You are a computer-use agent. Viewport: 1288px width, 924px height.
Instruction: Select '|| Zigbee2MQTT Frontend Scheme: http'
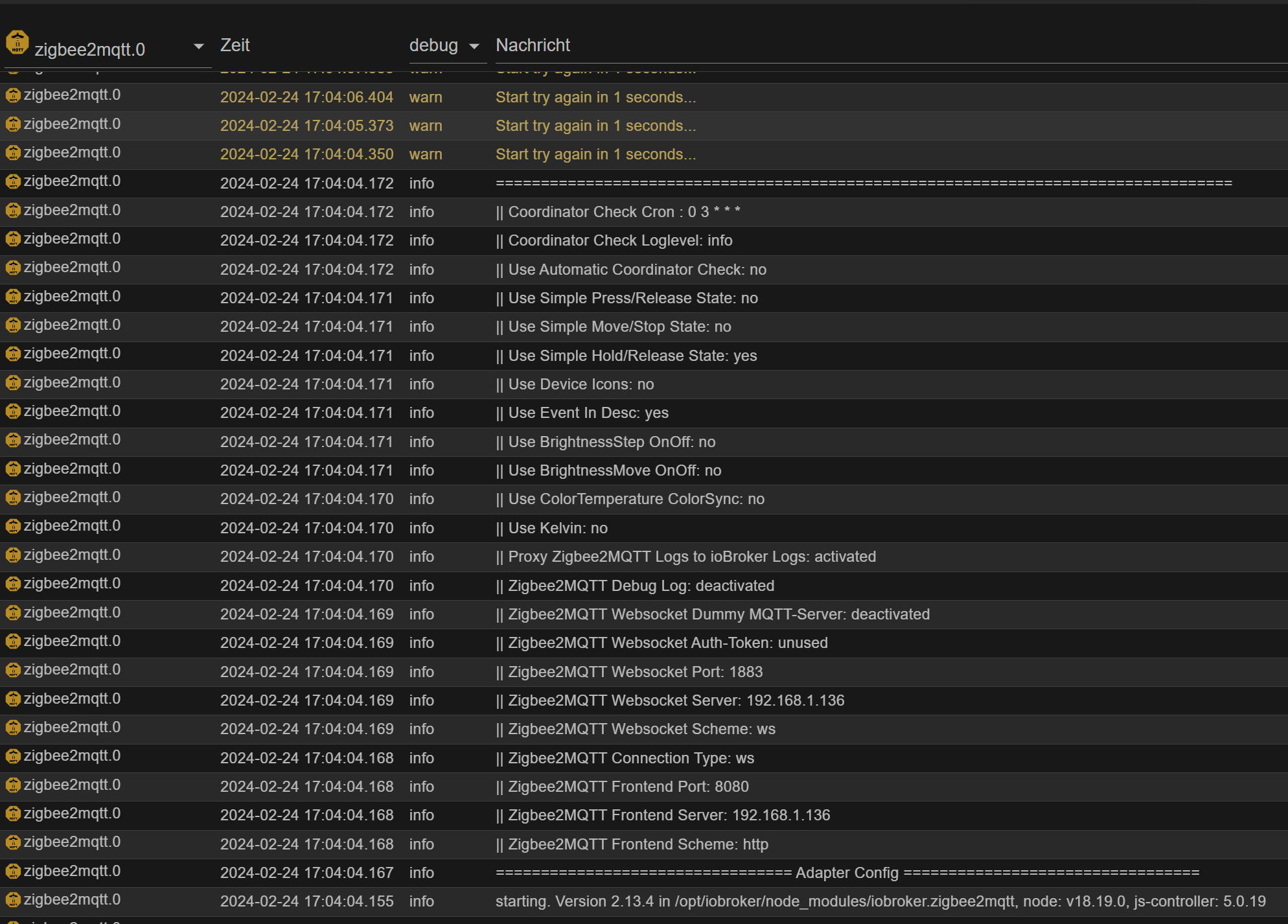(x=632, y=844)
